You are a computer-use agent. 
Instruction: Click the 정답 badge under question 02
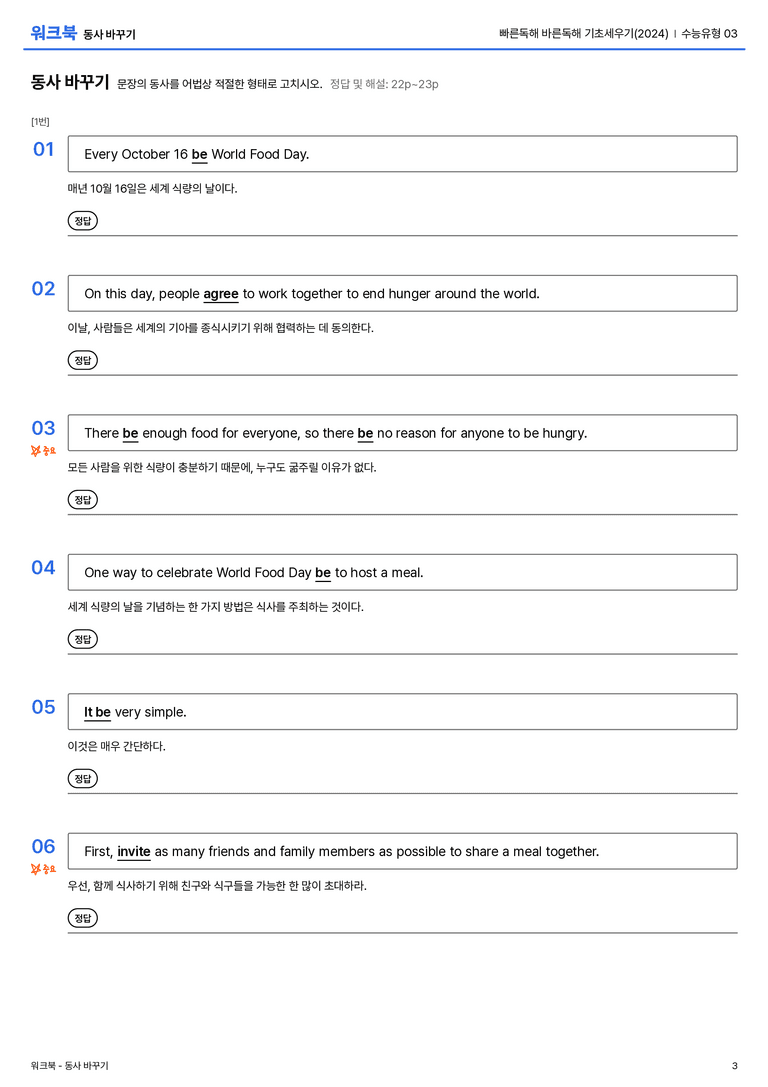(x=82, y=360)
